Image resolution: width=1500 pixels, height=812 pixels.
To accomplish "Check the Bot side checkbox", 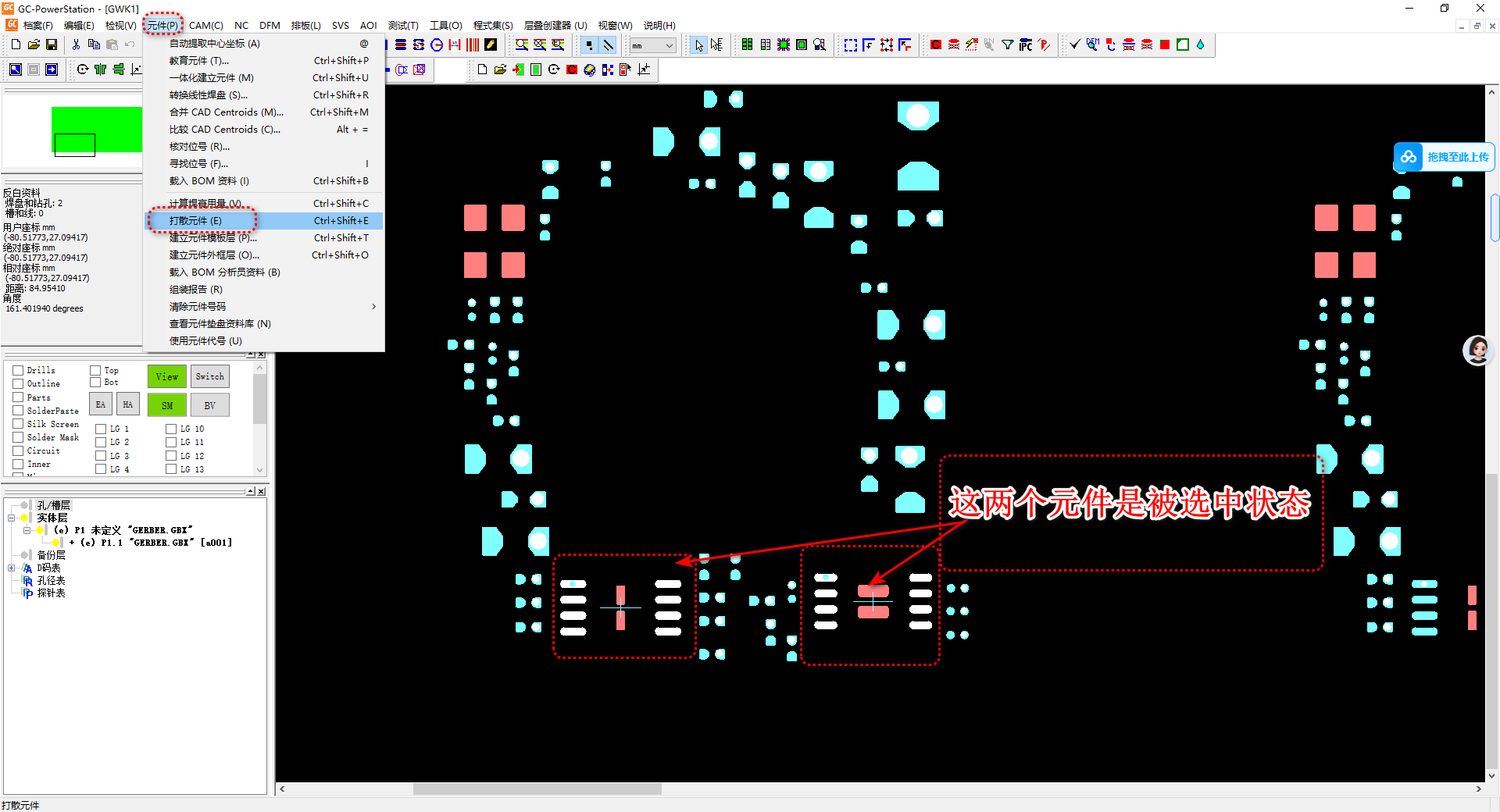I will pyautogui.click(x=95, y=382).
